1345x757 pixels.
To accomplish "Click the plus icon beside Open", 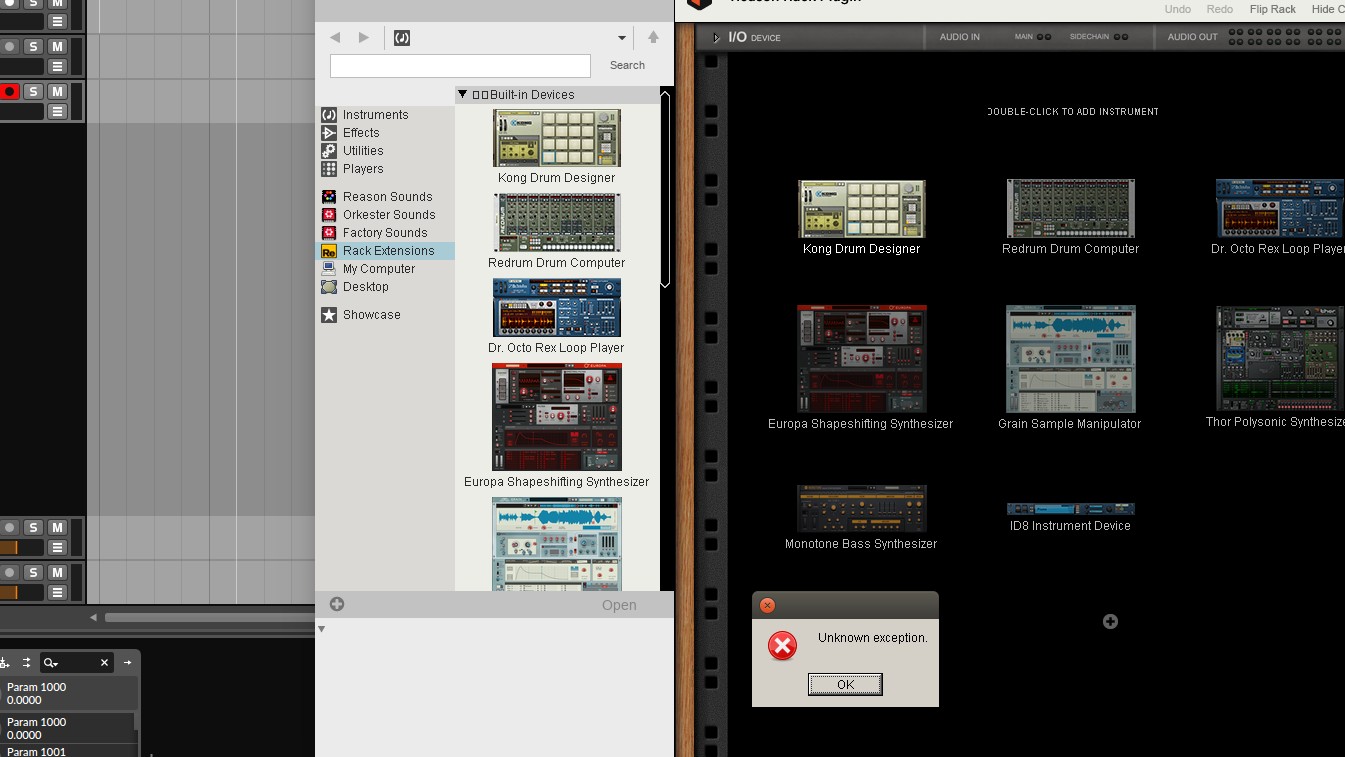I will 337,604.
